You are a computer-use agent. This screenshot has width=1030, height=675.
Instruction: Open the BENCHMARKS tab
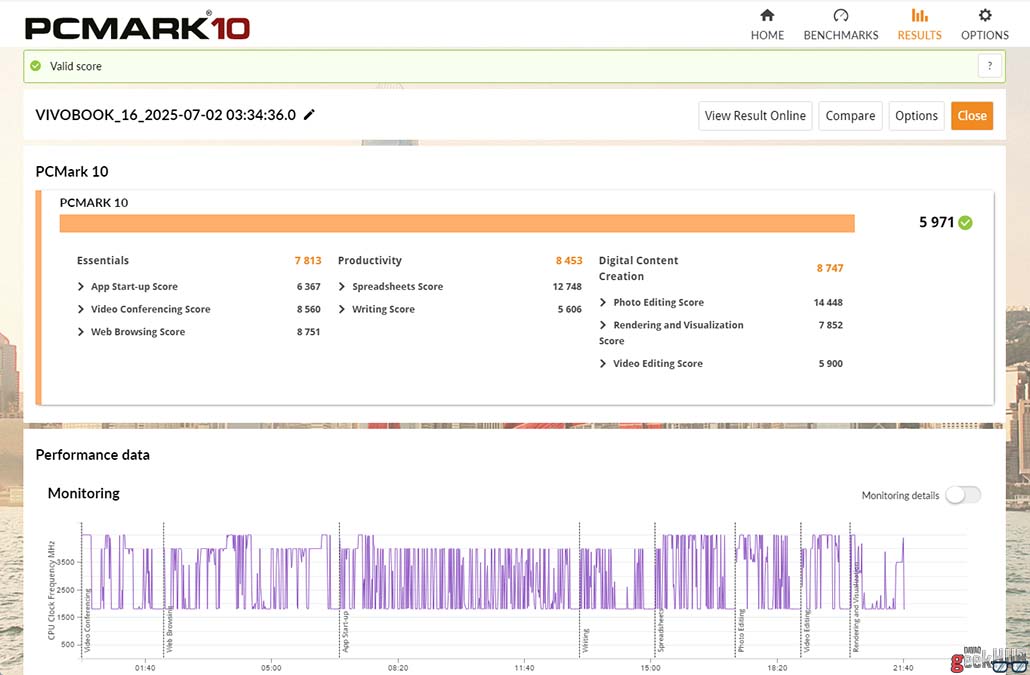click(840, 25)
